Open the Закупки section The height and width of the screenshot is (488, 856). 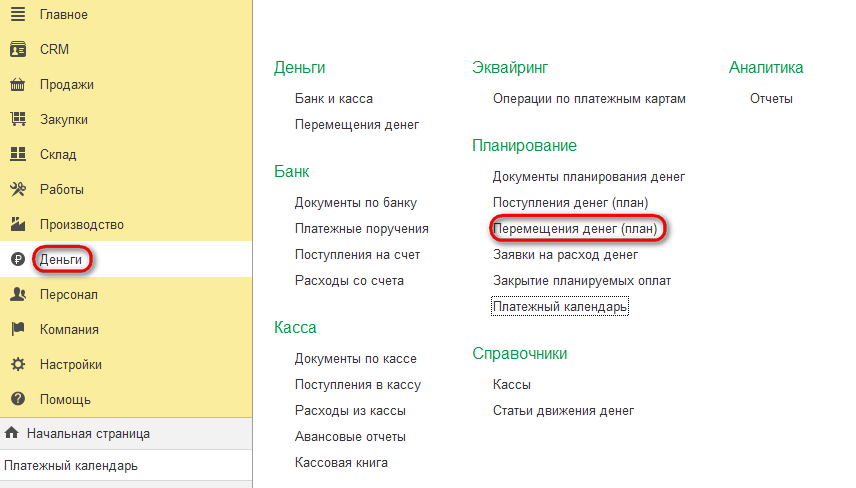tap(63, 120)
